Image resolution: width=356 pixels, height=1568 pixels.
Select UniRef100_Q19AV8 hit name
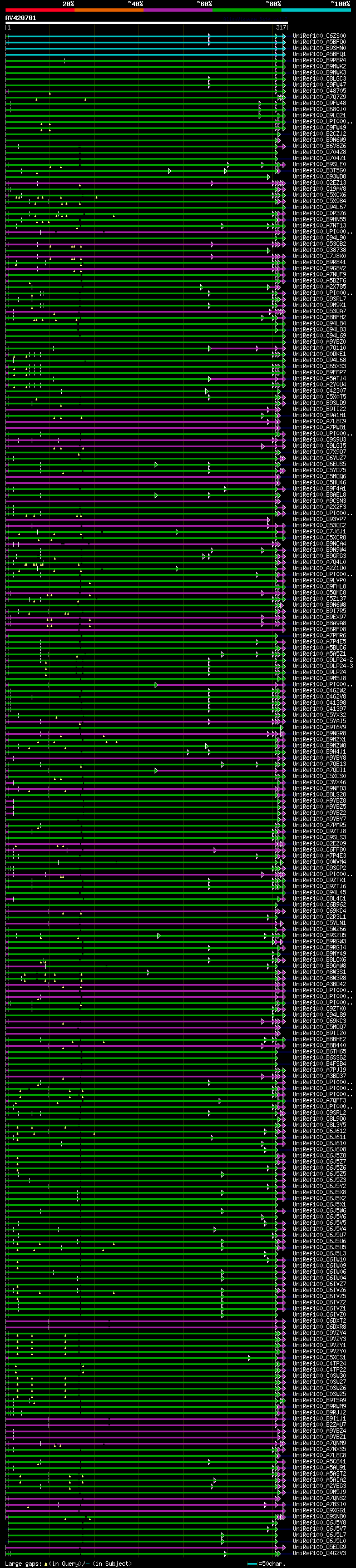coord(319,189)
